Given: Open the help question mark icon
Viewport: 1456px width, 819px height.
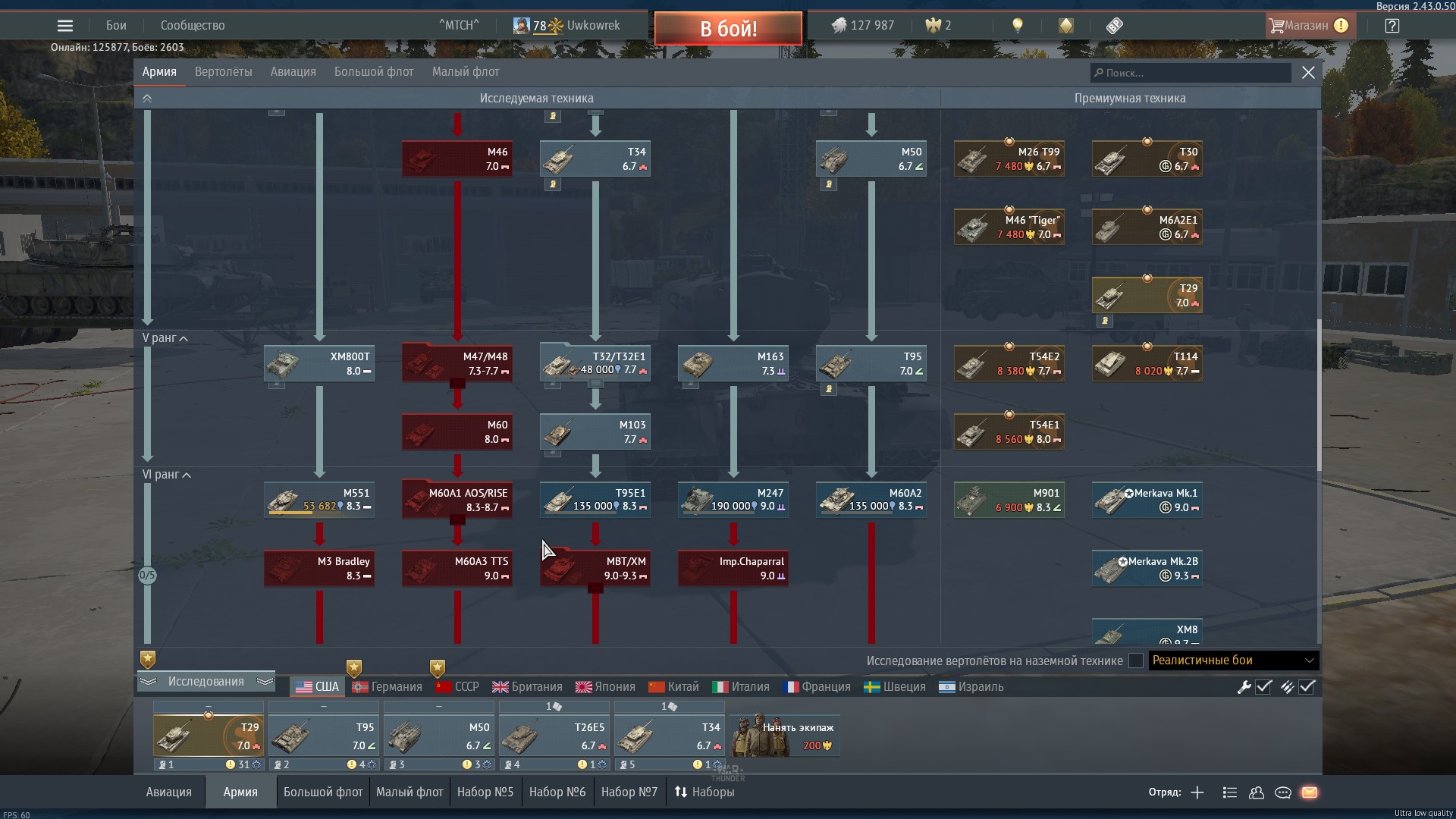Looking at the screenshot, I should [1392, 26].
